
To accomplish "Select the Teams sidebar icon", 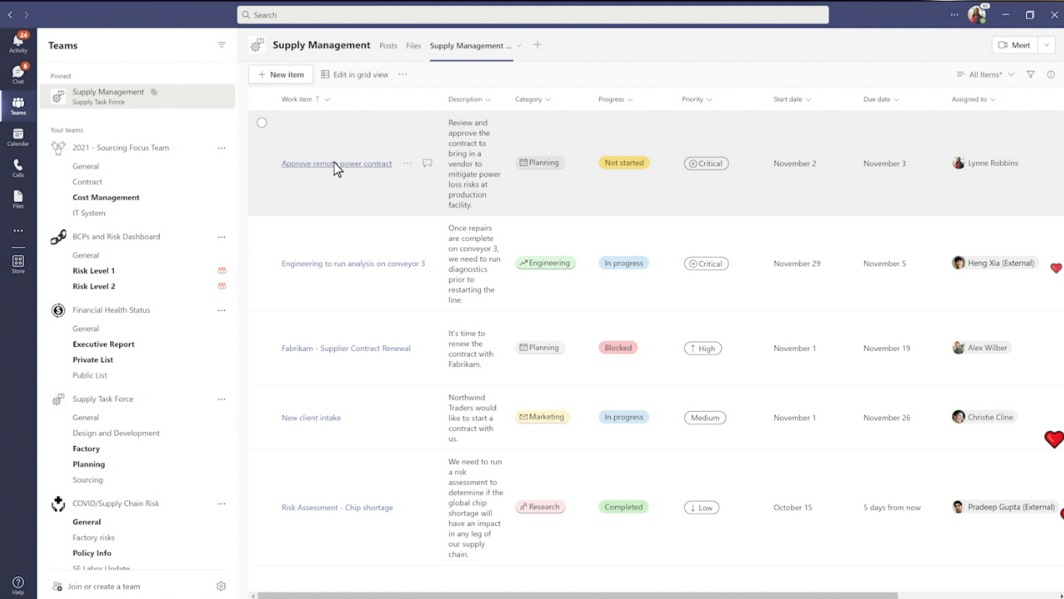I will tap(18, 105).
